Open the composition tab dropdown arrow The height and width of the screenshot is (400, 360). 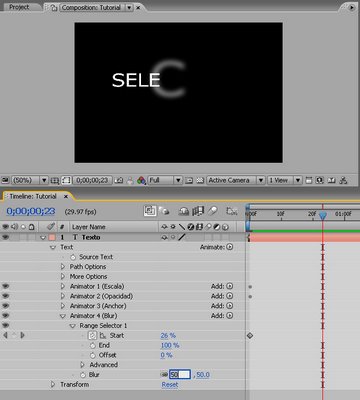(129, 8)
